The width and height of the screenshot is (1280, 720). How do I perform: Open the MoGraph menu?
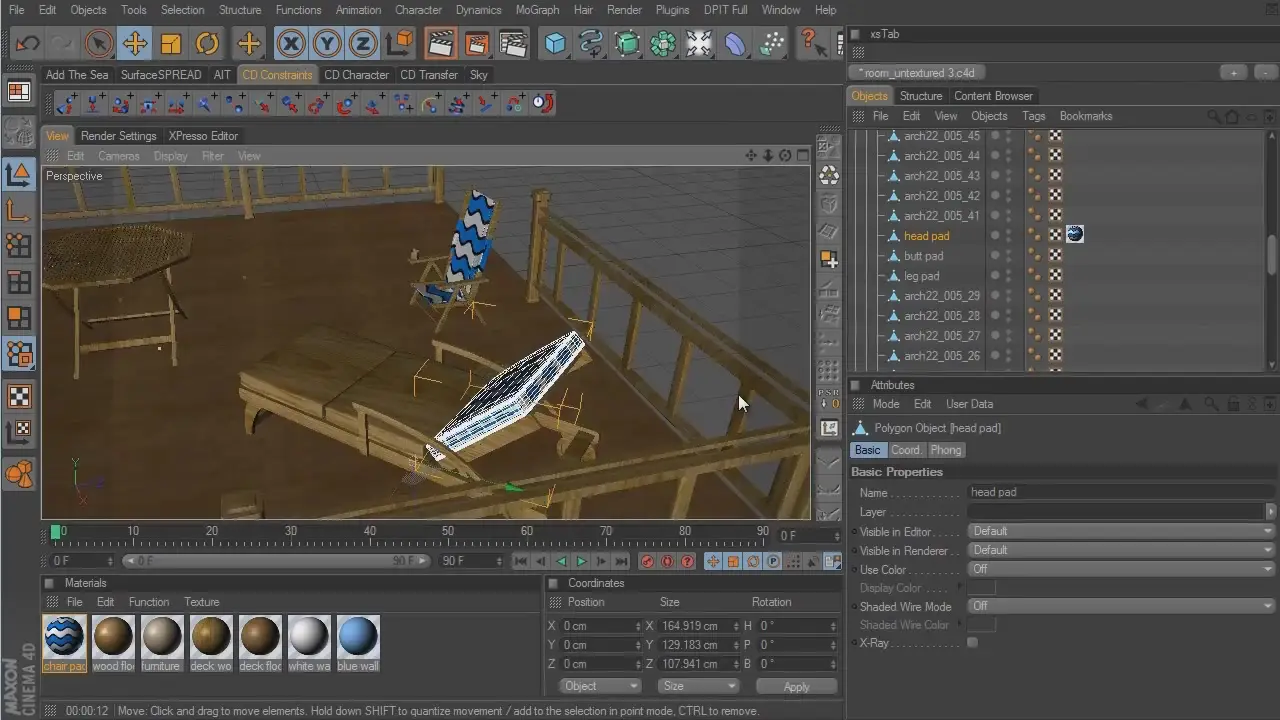point(537,10)
